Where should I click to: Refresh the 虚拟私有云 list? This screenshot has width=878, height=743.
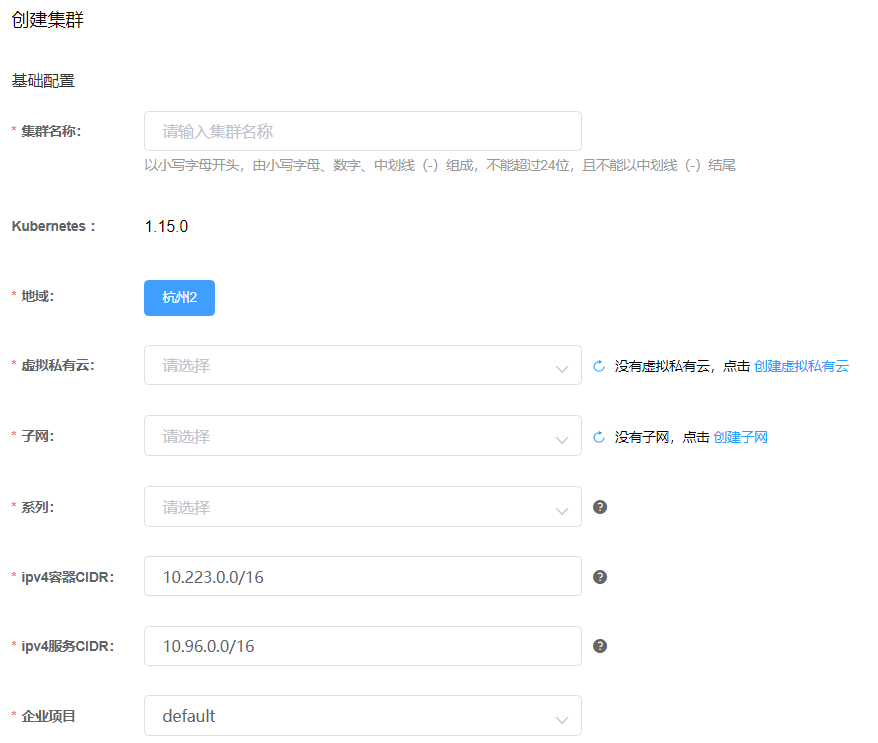599,366
